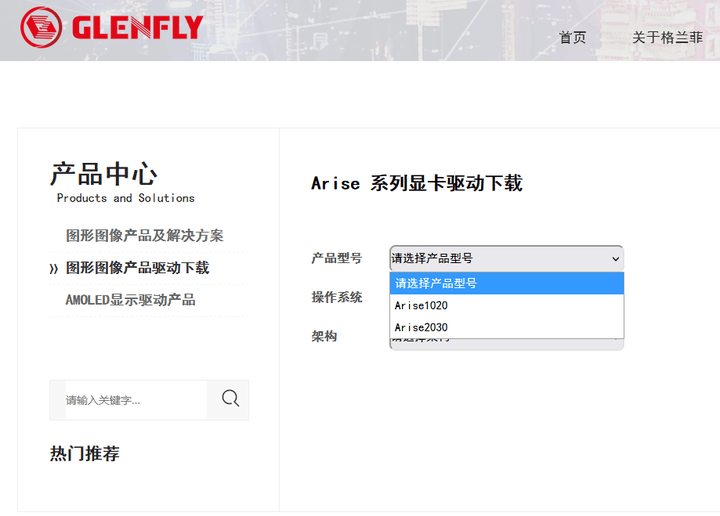Open the 首页 navigation item
The width and height of the screenshot is (720, 516).
pyautogui.click(x=572, y=37)
